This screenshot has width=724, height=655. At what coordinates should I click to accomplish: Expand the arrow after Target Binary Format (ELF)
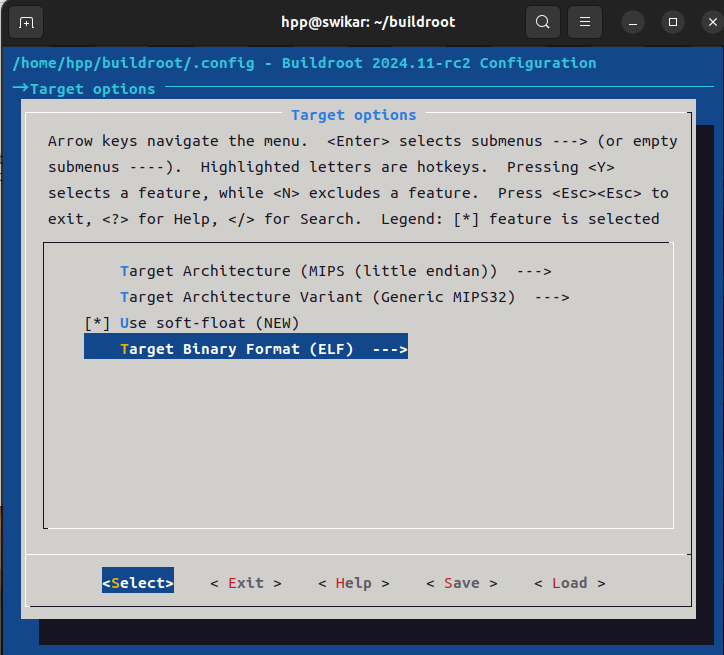(x=389, y=349)
